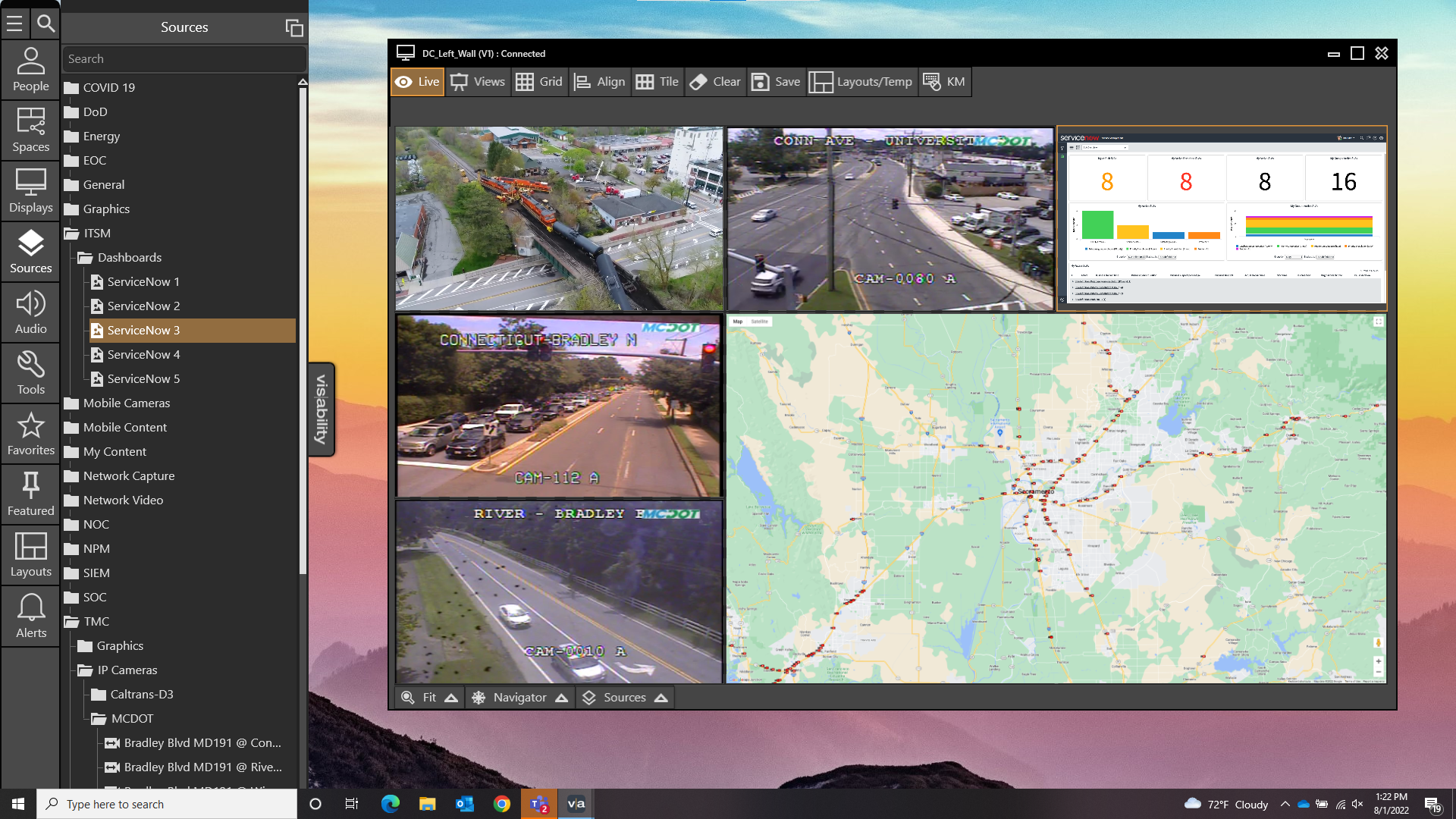This screenshot has height=819, width=1456.
Task: Toggle the visability side tab
Action: [322, 409]
